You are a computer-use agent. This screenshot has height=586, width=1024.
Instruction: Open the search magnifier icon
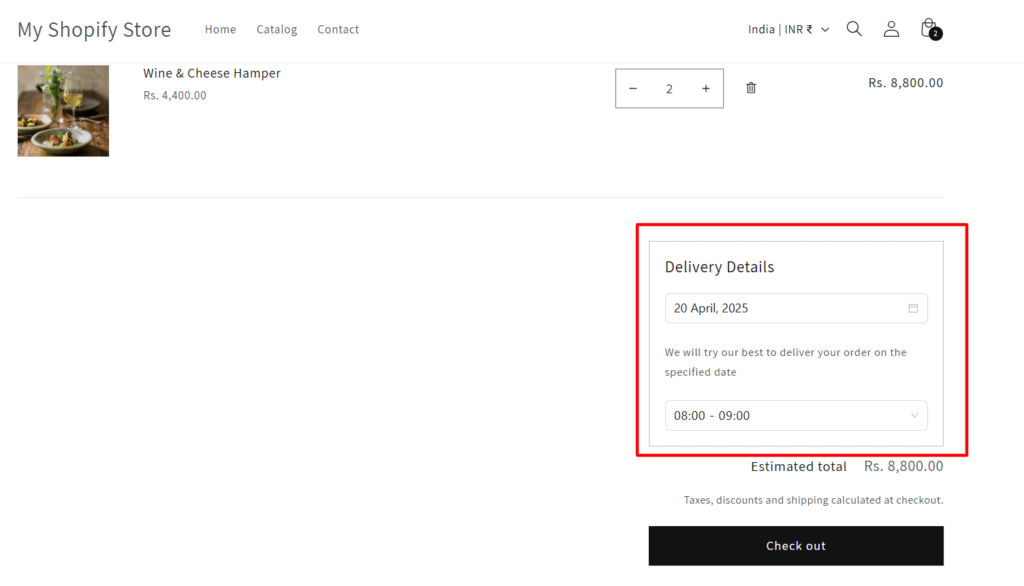pos(854,29)
